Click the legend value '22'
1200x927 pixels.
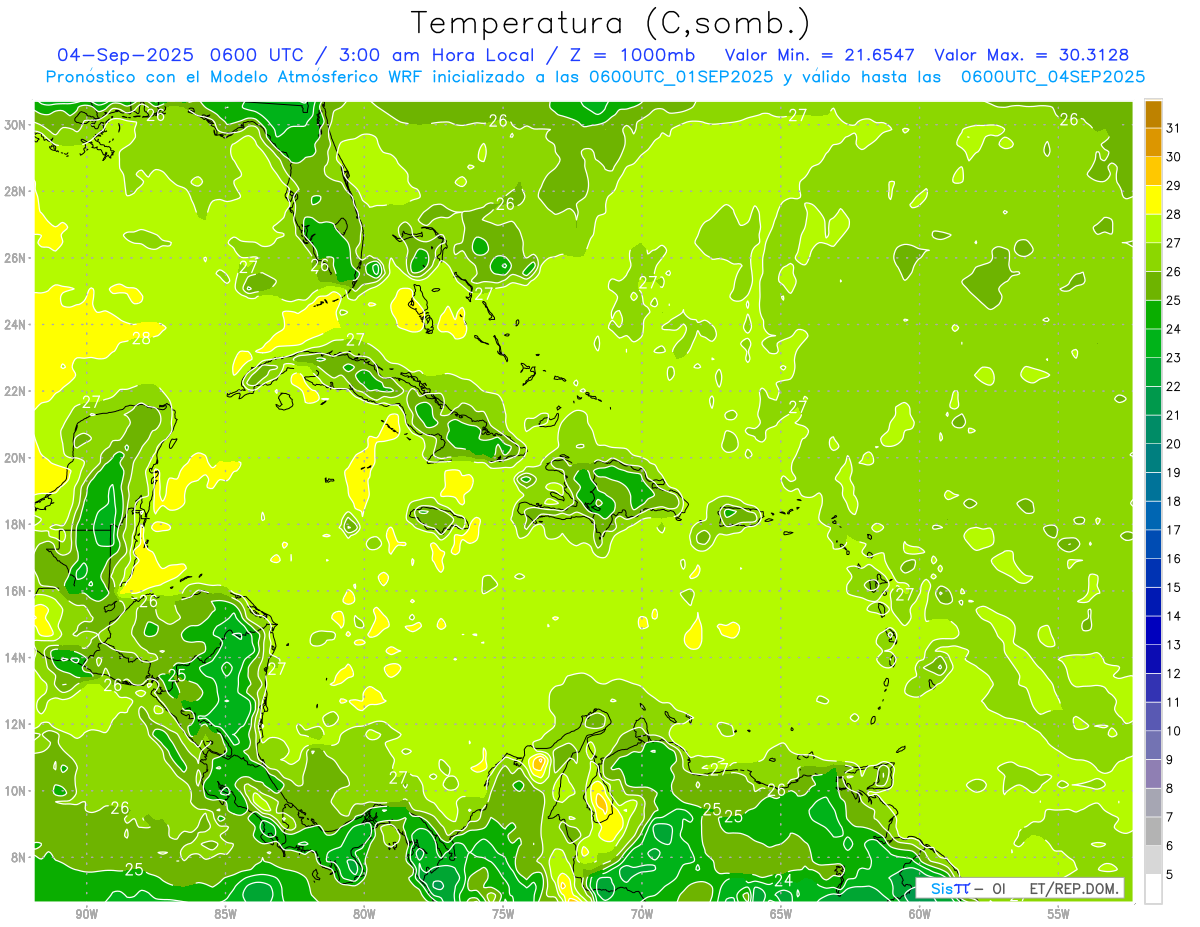1174,387
